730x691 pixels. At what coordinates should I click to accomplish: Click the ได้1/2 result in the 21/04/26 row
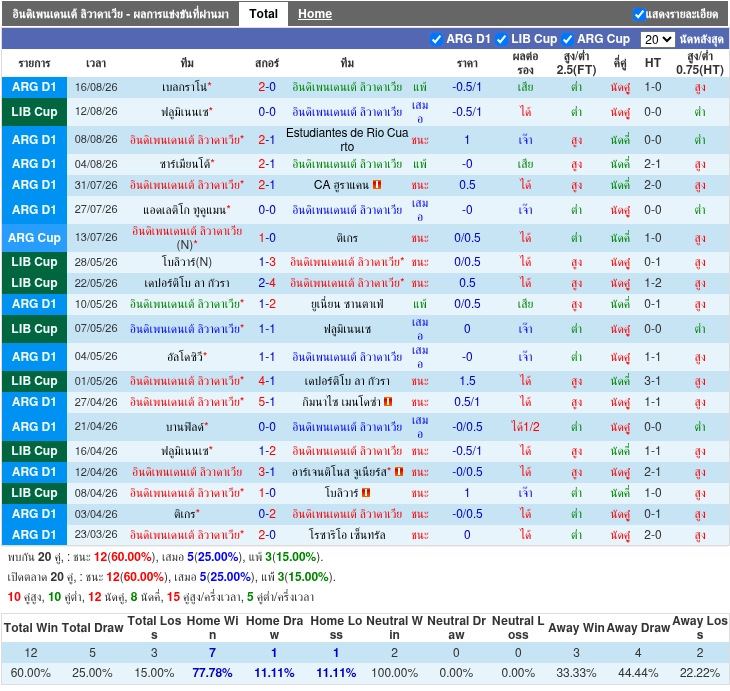pyautogui.click(x=525, y=427)
